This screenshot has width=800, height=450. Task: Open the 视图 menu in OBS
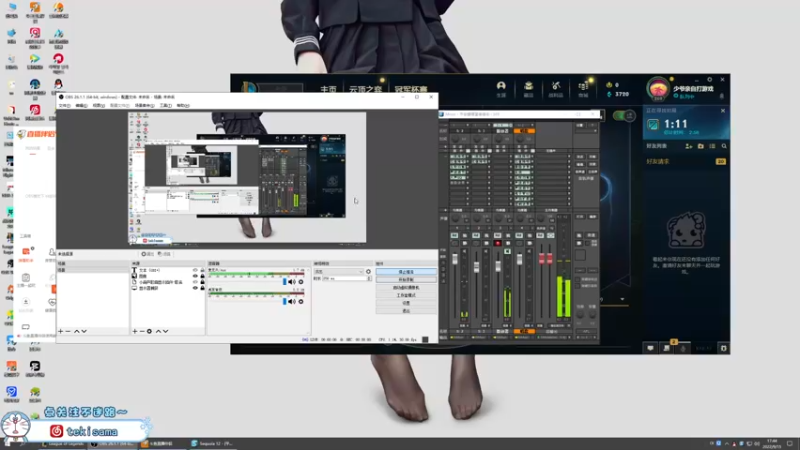pos(98,106)
